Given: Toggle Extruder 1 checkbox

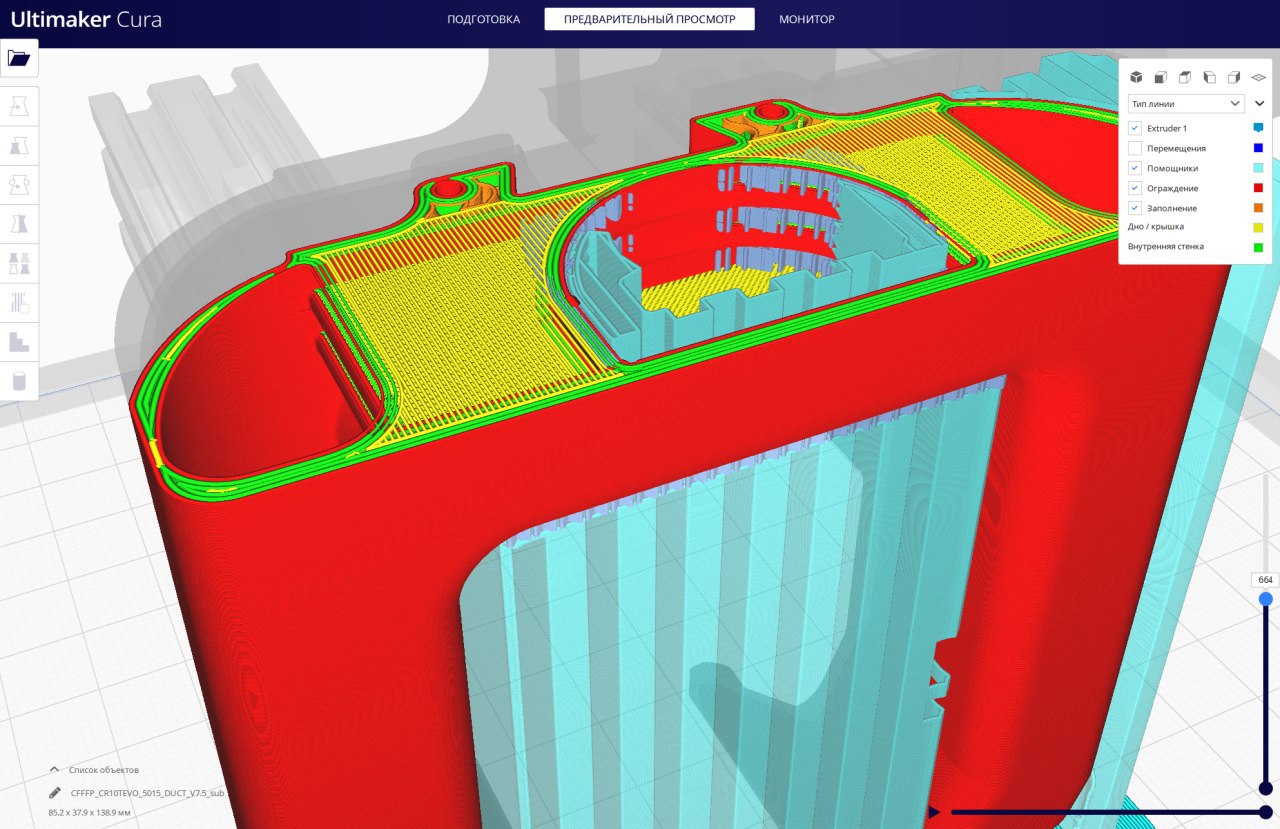Looking at the screenshot, I should 1135,128.
